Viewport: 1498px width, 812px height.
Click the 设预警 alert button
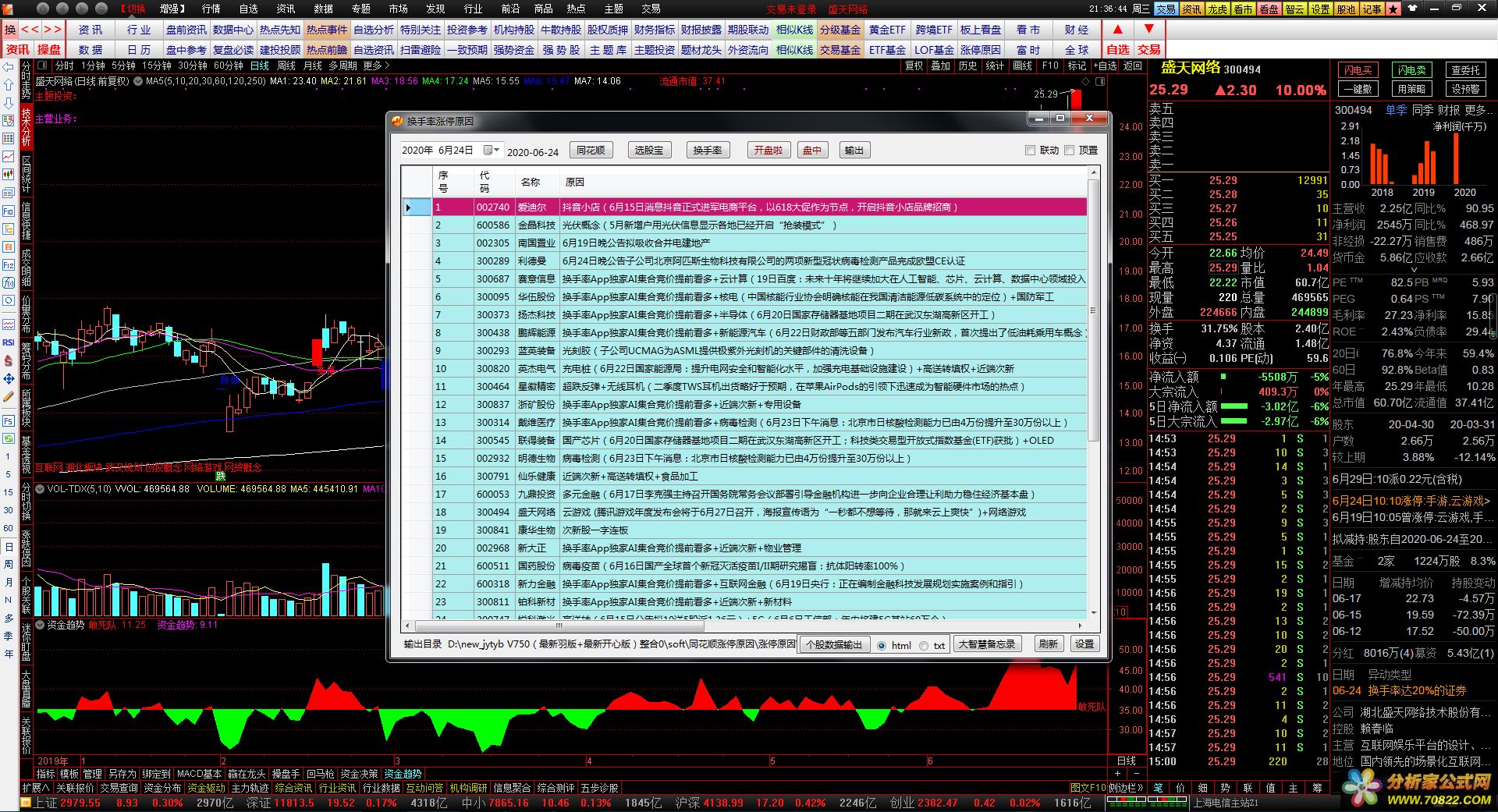(x=1465, y=89)
